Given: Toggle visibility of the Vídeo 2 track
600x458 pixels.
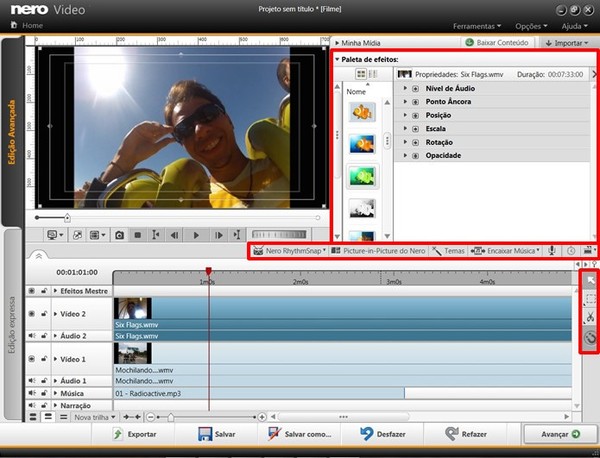Looking at the screenshot, I should [32, 313].
